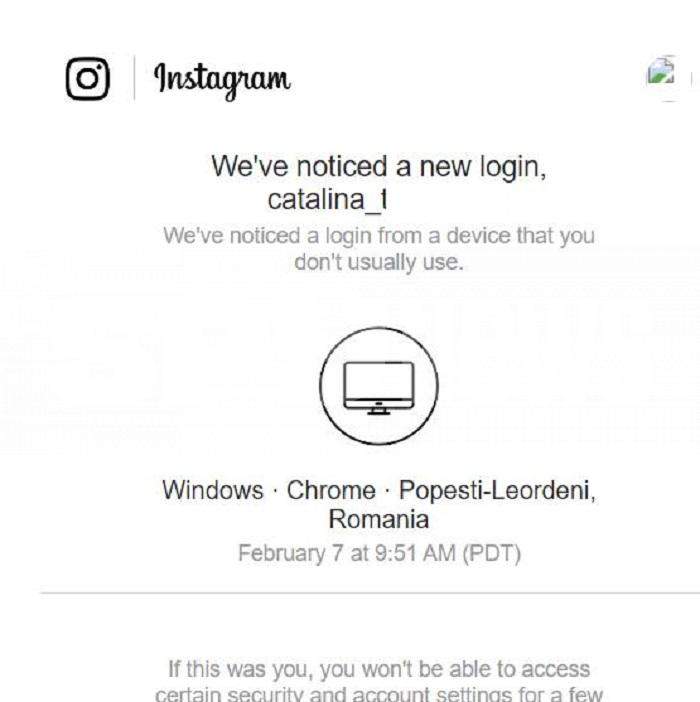Click the "certain security and account settings" line
Image resolution: width=700 pixels, height=702 pixels.
point(378,694)
